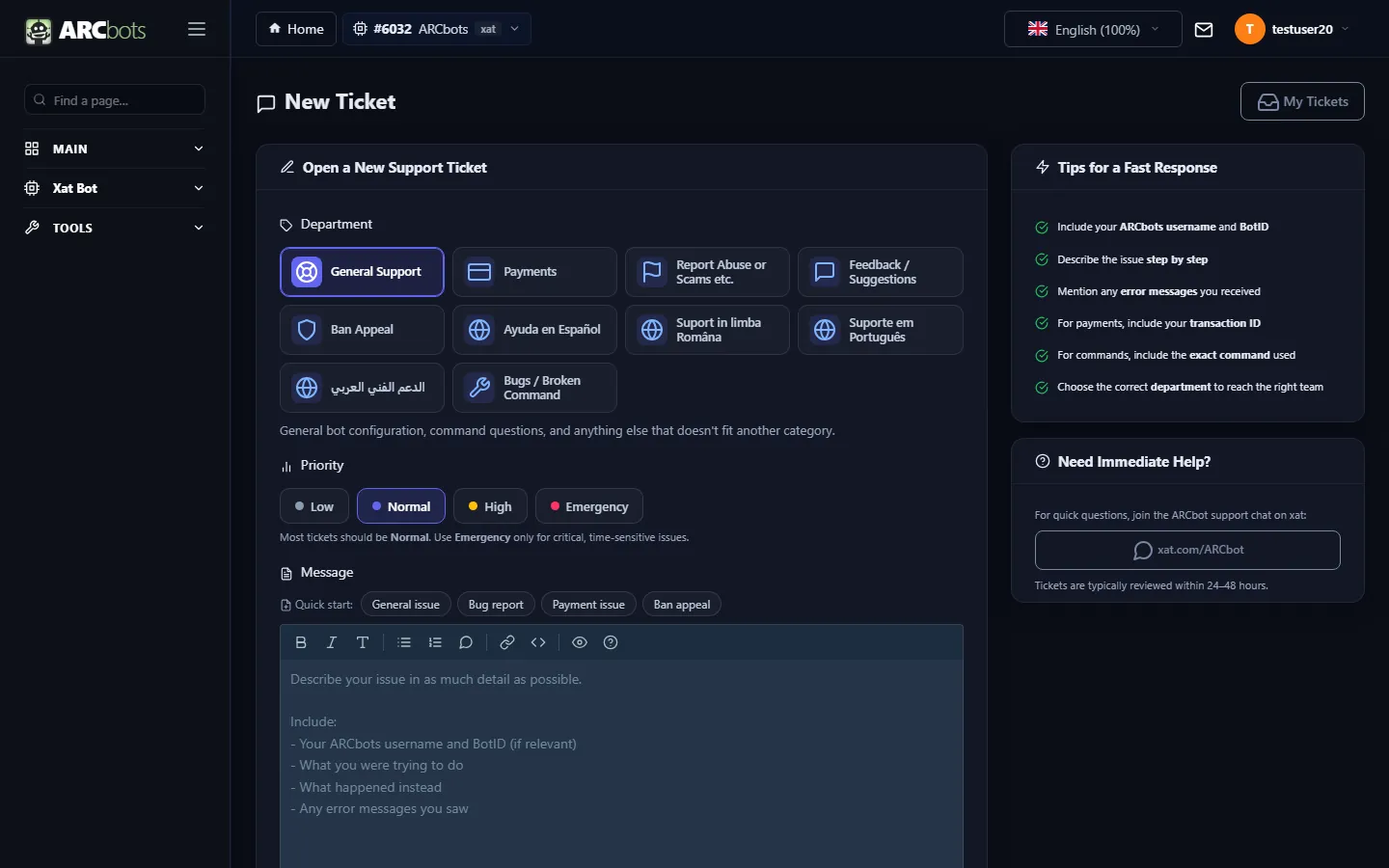Select Suporte em Português department
Image resolution: width=1389 pixels, height=868 pixels.
880,330
